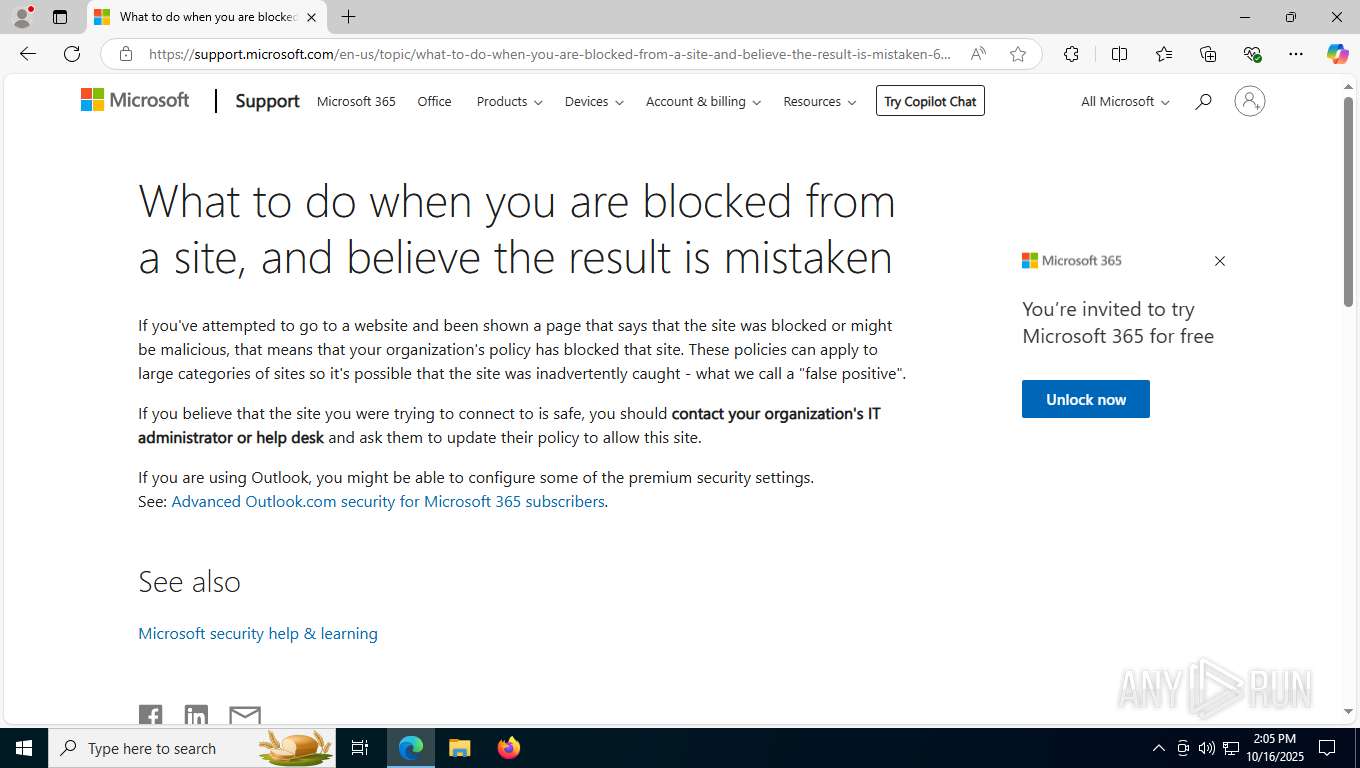Open the Office nav item
Screen dimensions: 1360x768
coord(434,101)
